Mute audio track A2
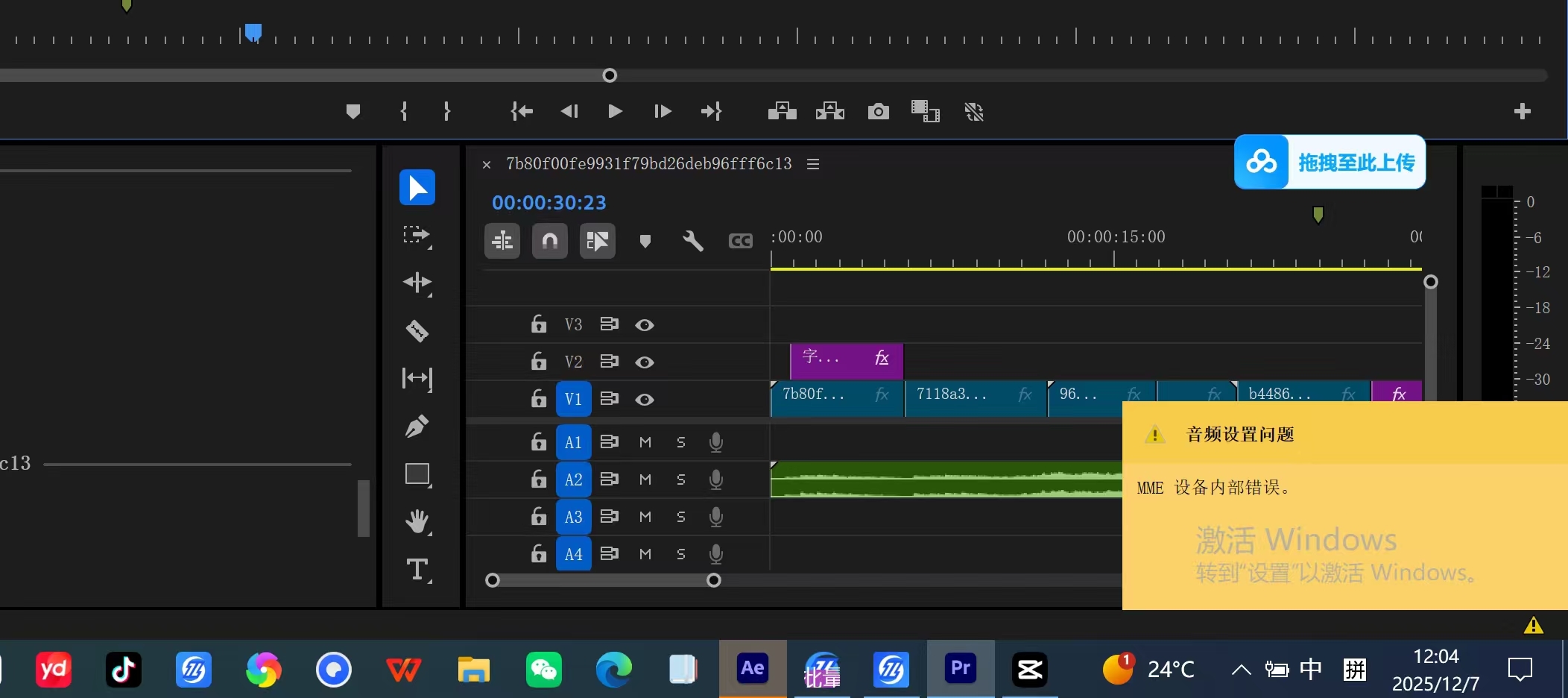The height and width of the screenshot is (698, 1568). click(x=645, y=480)
